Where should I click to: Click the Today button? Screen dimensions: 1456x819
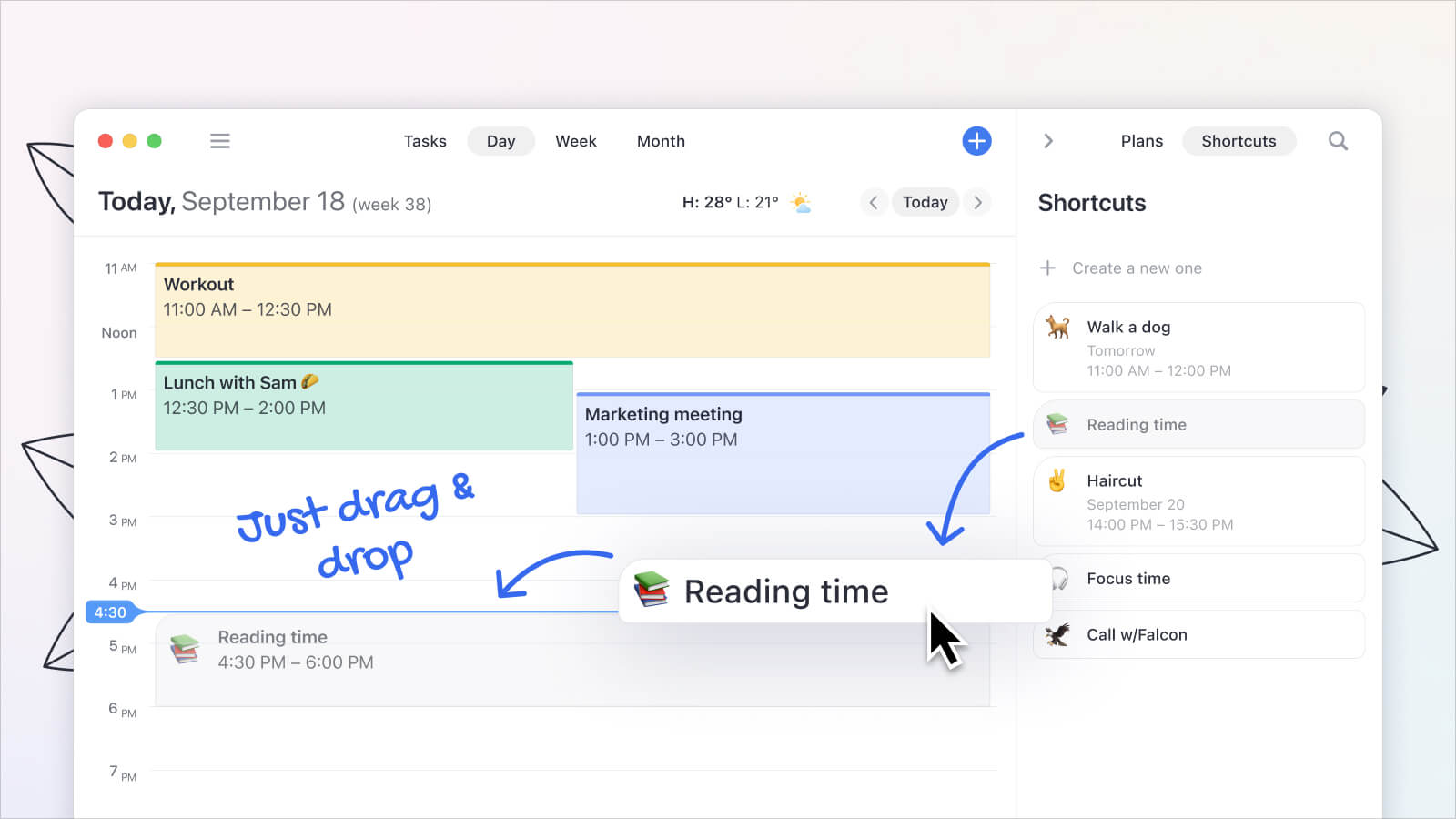tap(925, 202)
